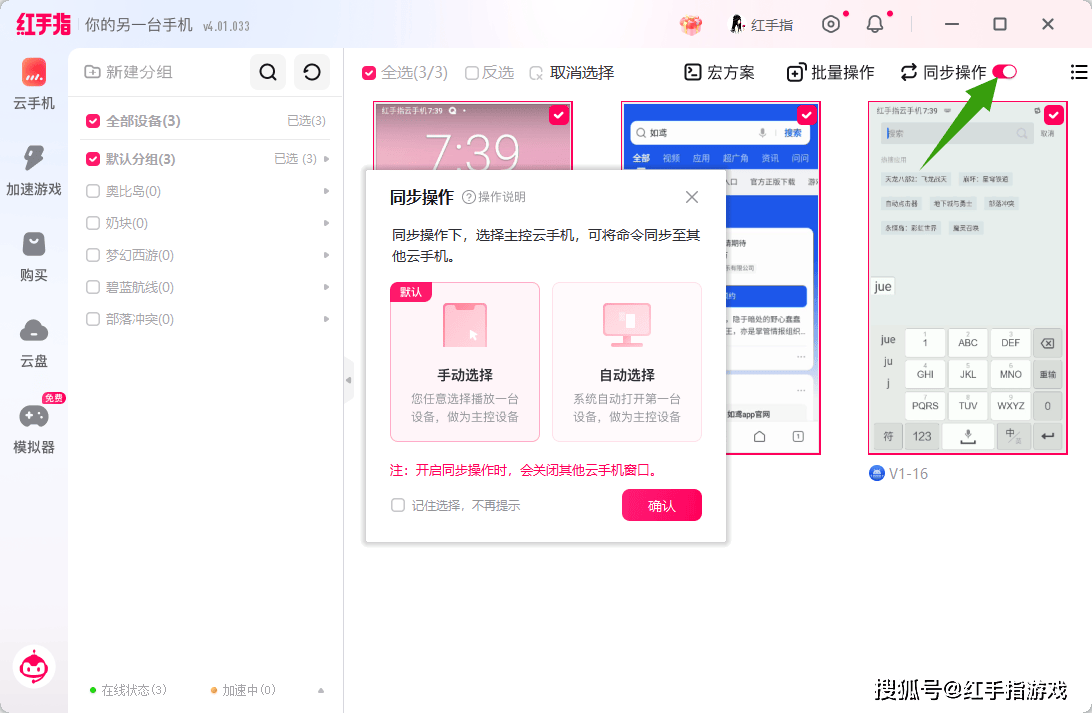
Task: Close the 同步操作 dialog
Action: pyautogui.click(x=692, y=197)
